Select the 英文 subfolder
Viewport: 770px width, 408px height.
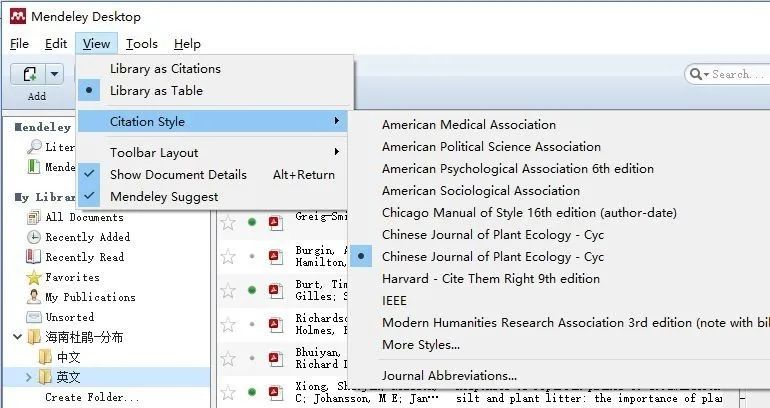tap(59, 377)
